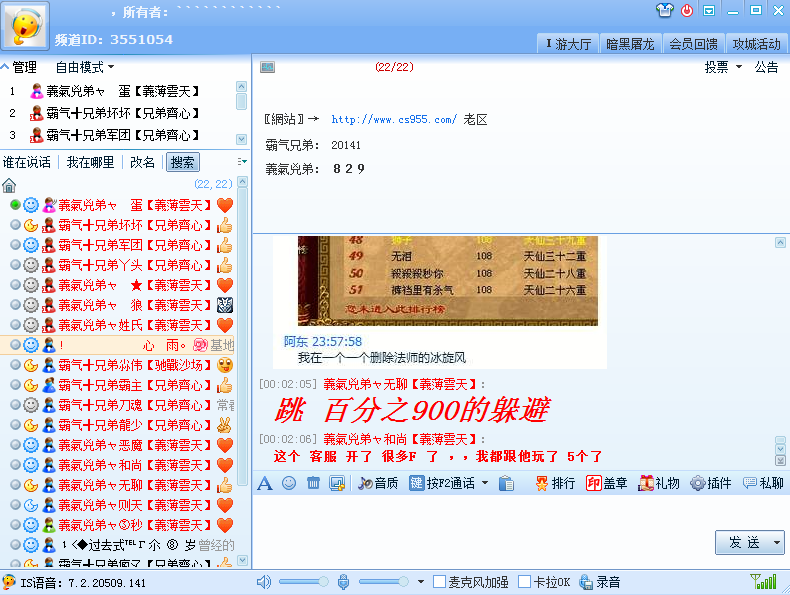Switch to the 会员回馈 tab

click(x=693, y=44)
